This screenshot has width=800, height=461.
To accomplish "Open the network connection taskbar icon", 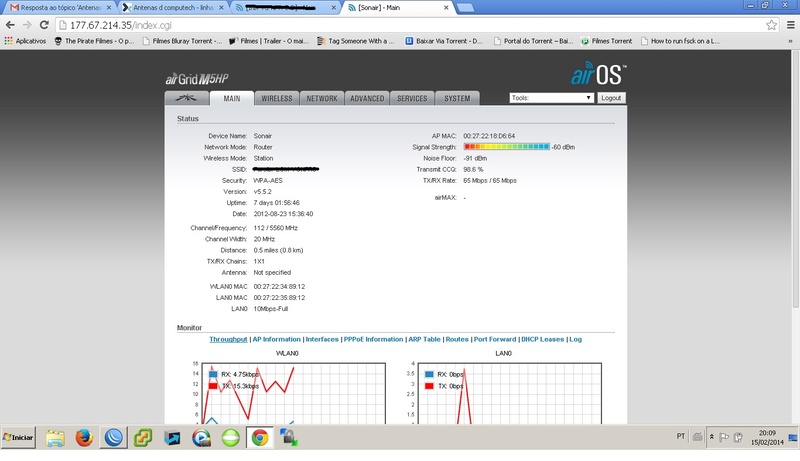I will tap(289, 438).
